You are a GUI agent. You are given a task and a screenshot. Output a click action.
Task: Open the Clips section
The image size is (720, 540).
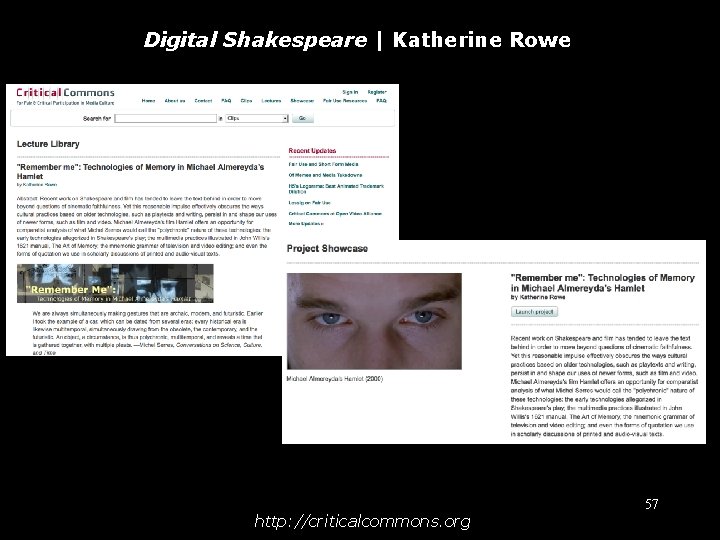coord(247,101)
